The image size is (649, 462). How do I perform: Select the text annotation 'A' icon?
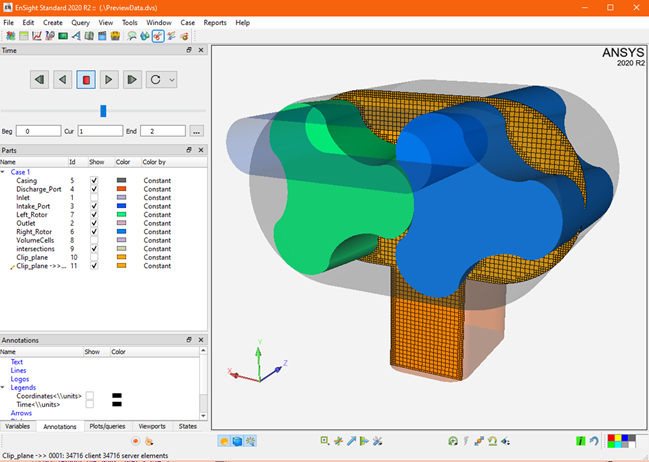[x=76, y=36]
